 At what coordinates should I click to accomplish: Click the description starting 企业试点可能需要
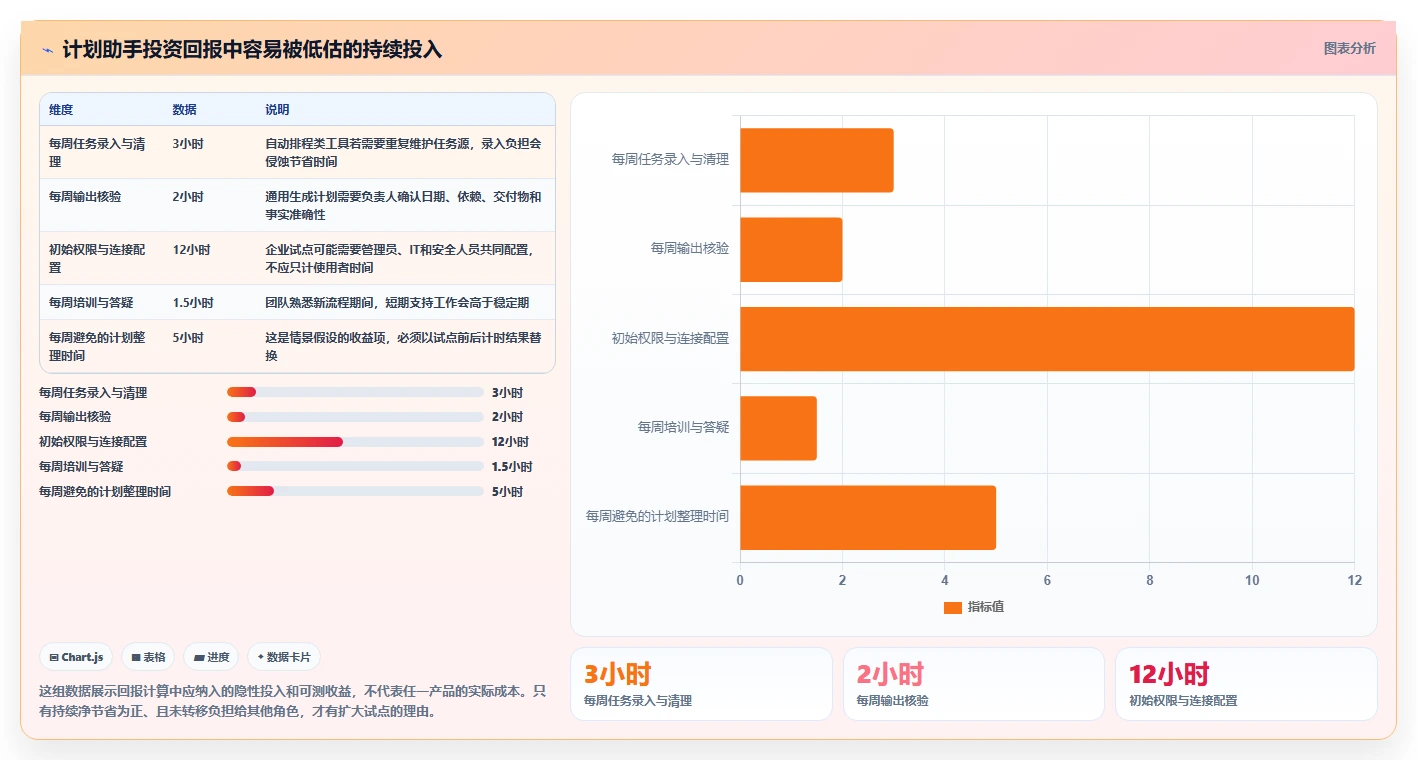pos(400,258)
